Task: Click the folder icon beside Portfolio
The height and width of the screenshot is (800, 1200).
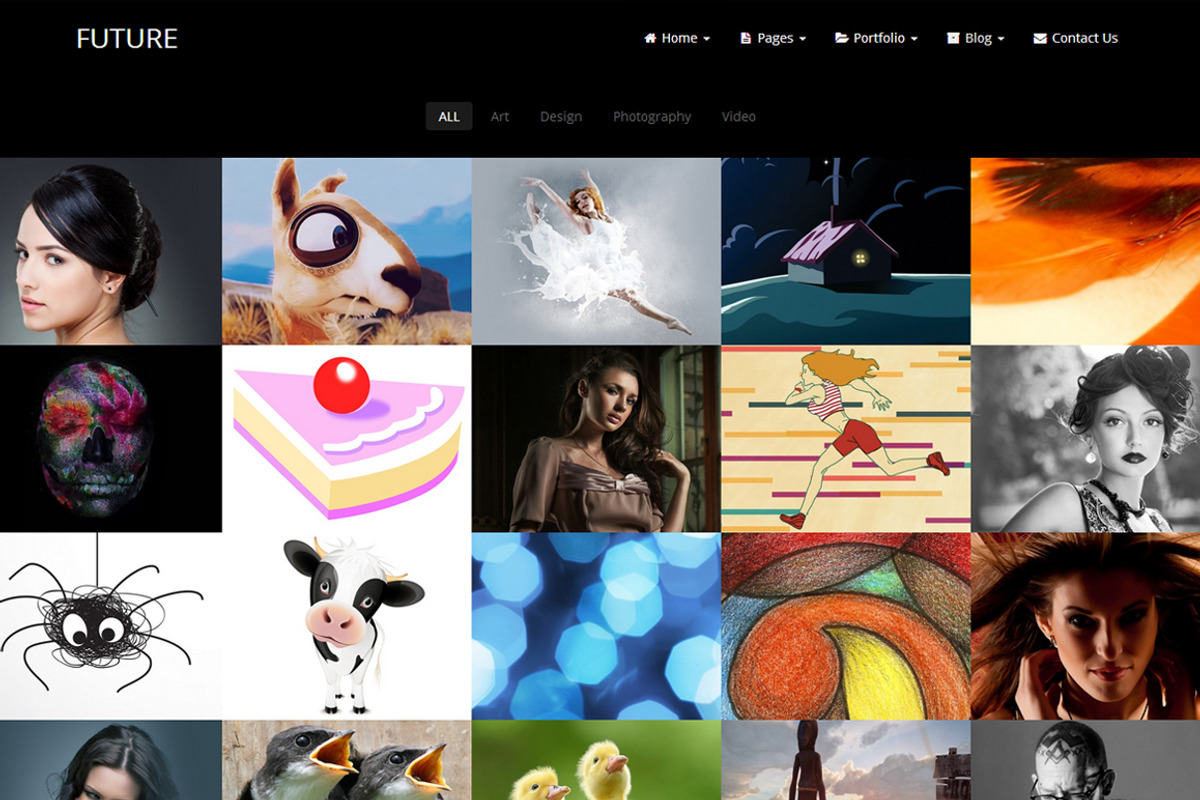Action: click(841, 38)
